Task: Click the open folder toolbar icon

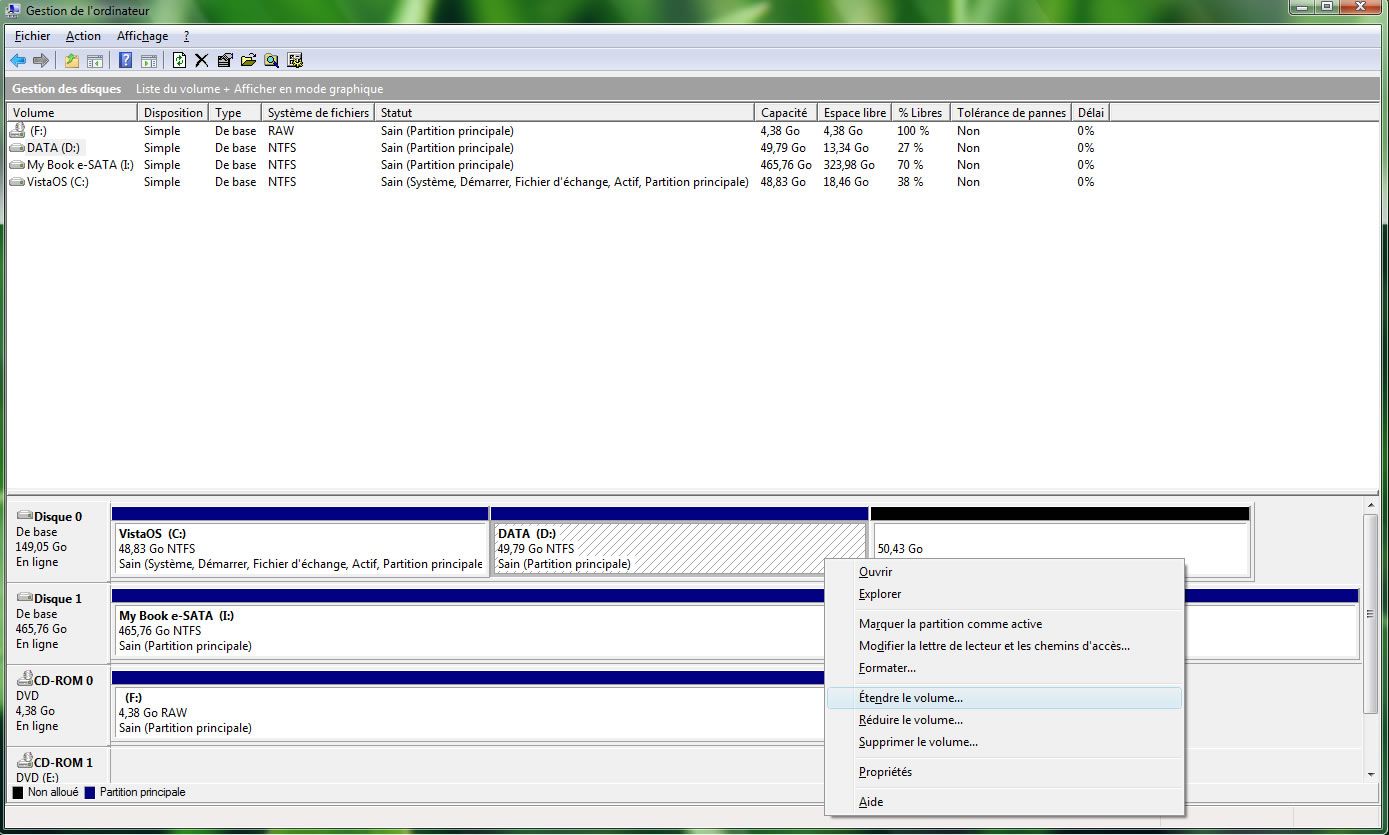Action: 249,60
